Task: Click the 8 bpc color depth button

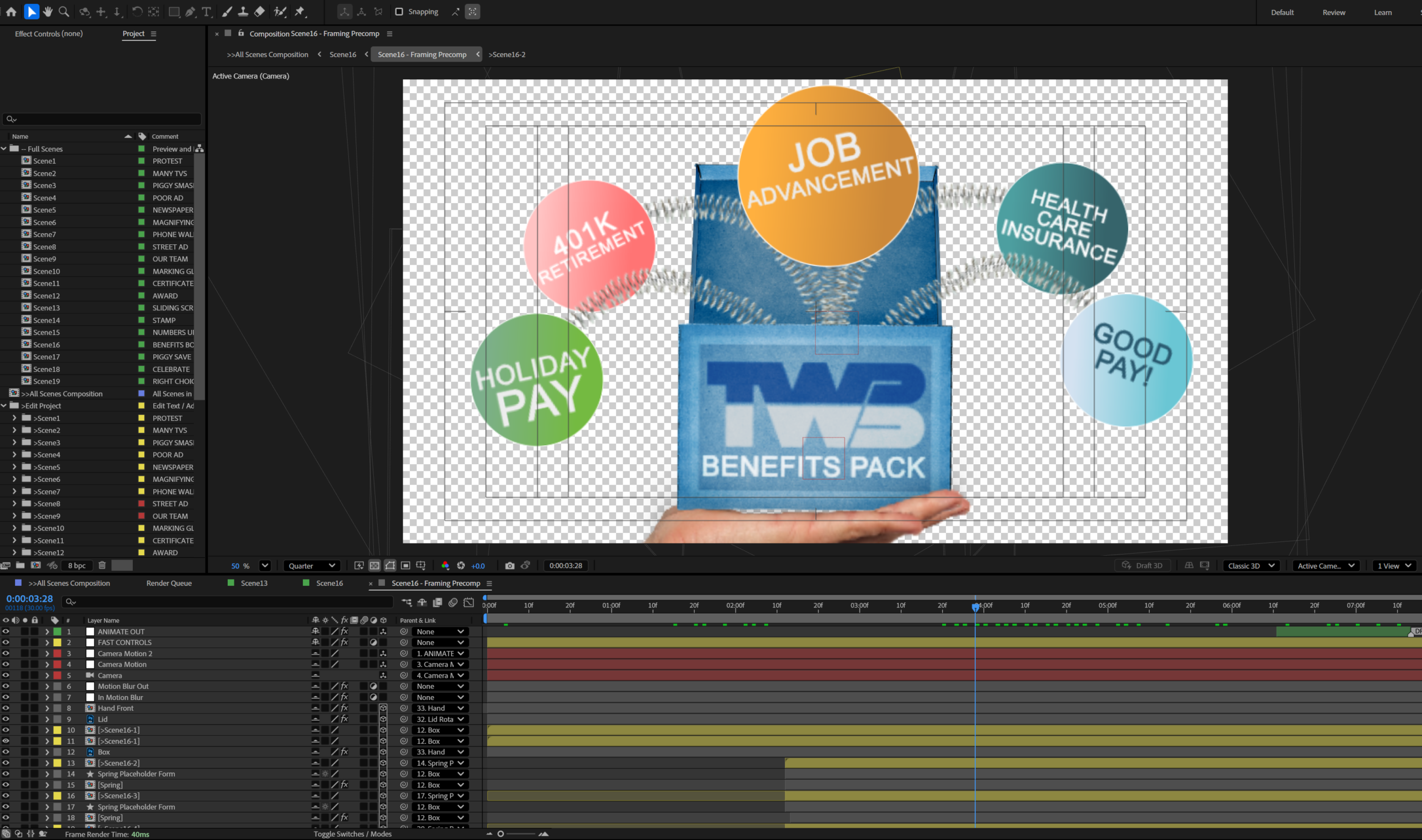Action: 77,565
